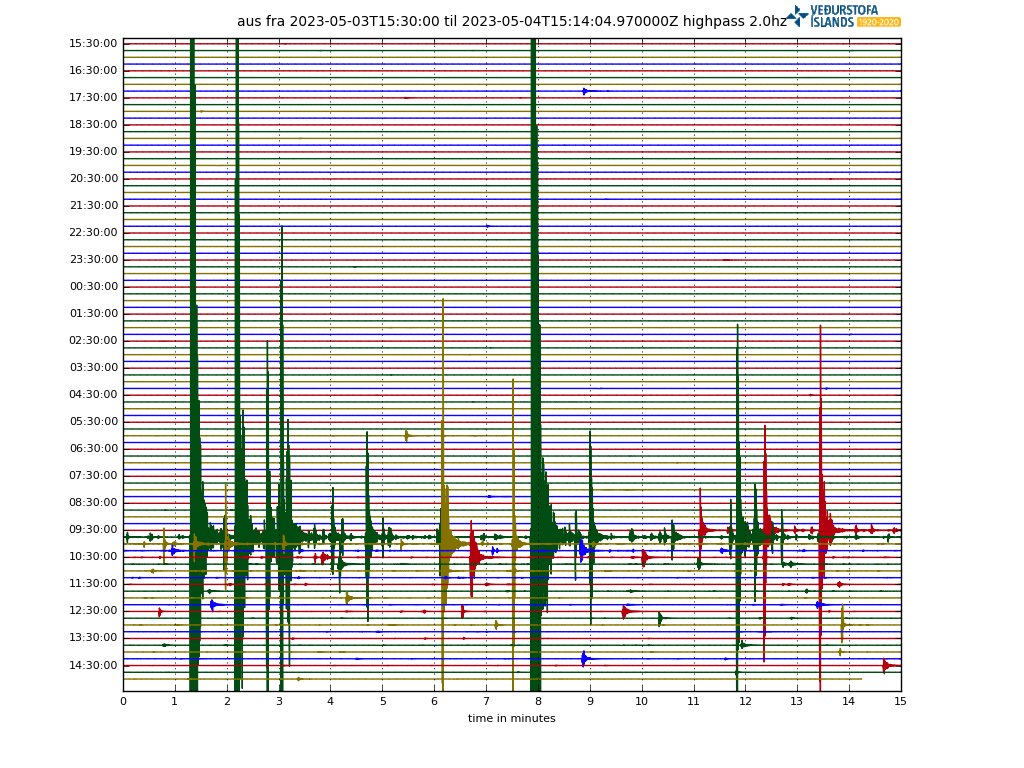Click the x-axis tick label 1
Viewport: 1024px width, 768px height.
[x=174, y=701]
